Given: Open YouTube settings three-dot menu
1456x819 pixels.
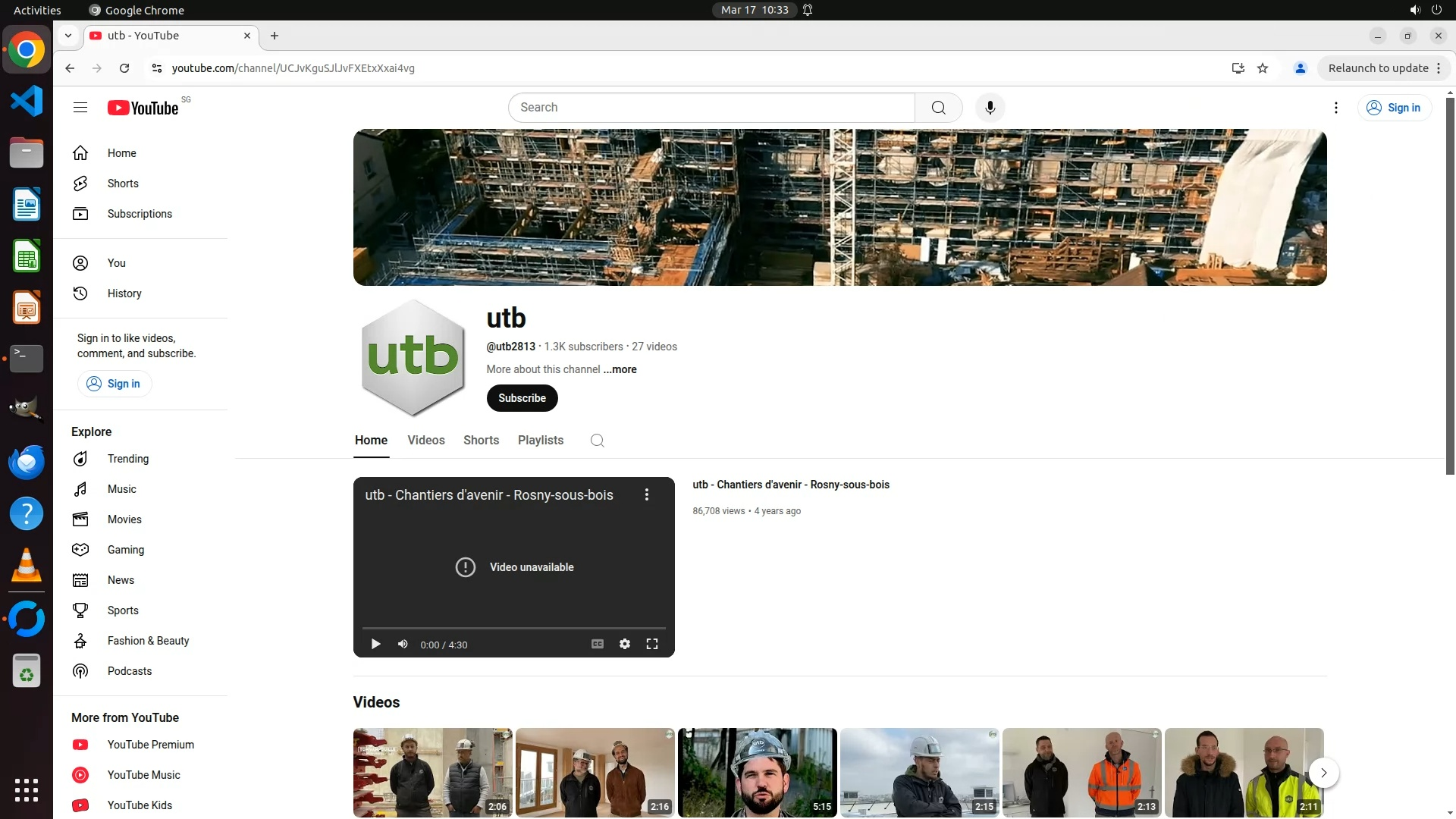Looking at the screenshot, I should tap(1335, 108).
